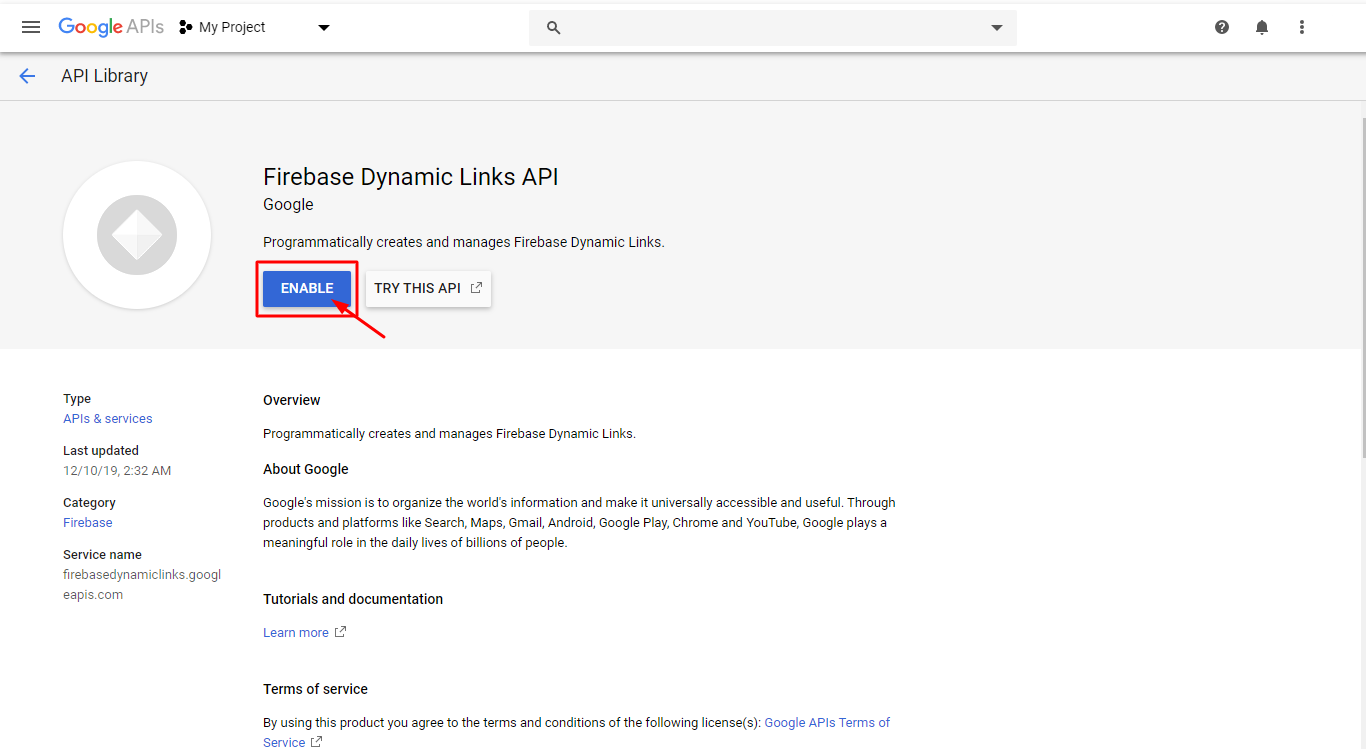This screenshot has width=1366, height=749.
Task: Click the Google publisher name under the title
Action: tap(288, 205)
